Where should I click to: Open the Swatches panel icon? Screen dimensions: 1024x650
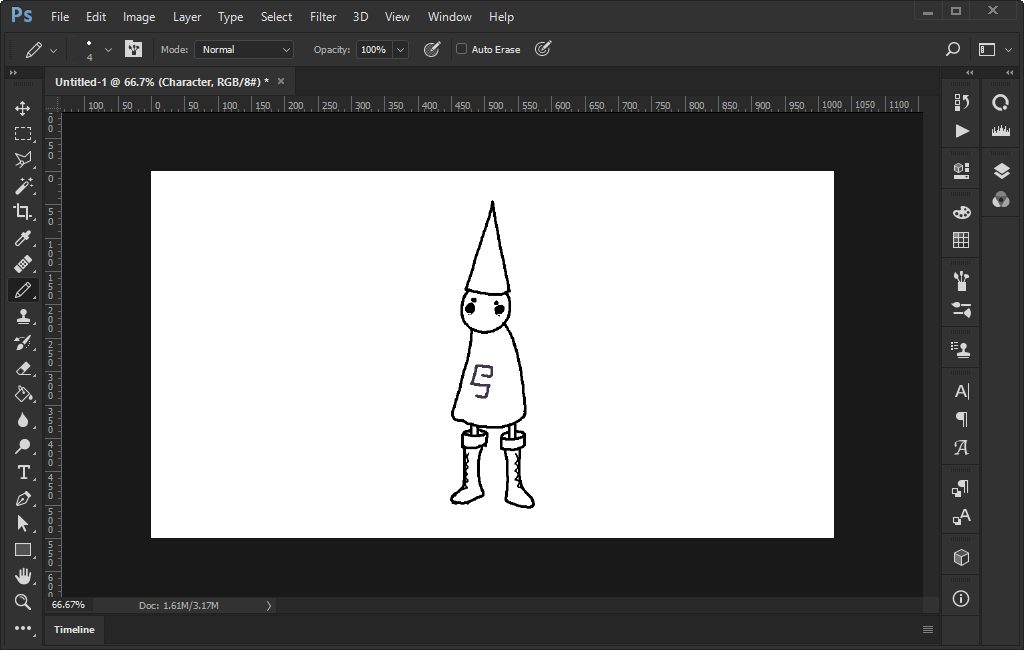961,240
